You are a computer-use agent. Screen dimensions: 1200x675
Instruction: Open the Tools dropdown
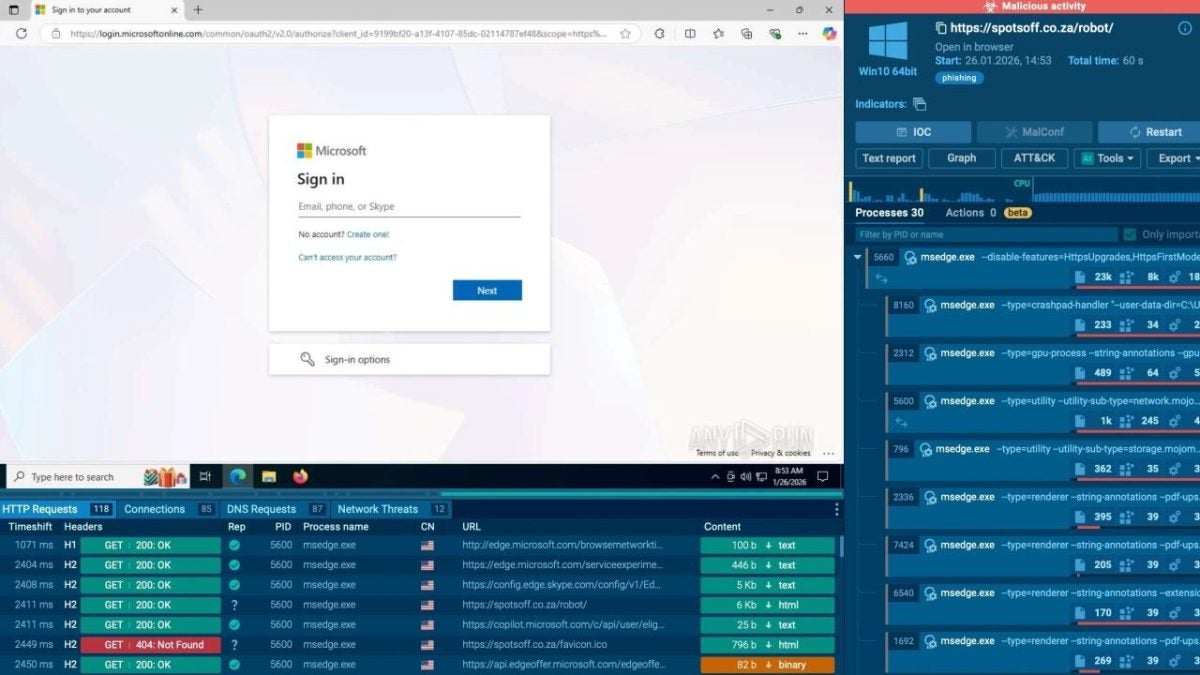[1107, 158]
